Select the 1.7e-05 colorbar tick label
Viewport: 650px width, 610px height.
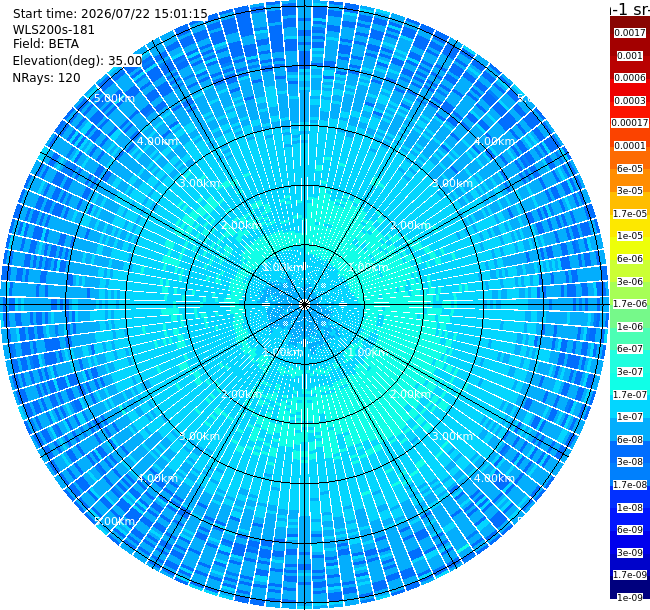point(630,213)
